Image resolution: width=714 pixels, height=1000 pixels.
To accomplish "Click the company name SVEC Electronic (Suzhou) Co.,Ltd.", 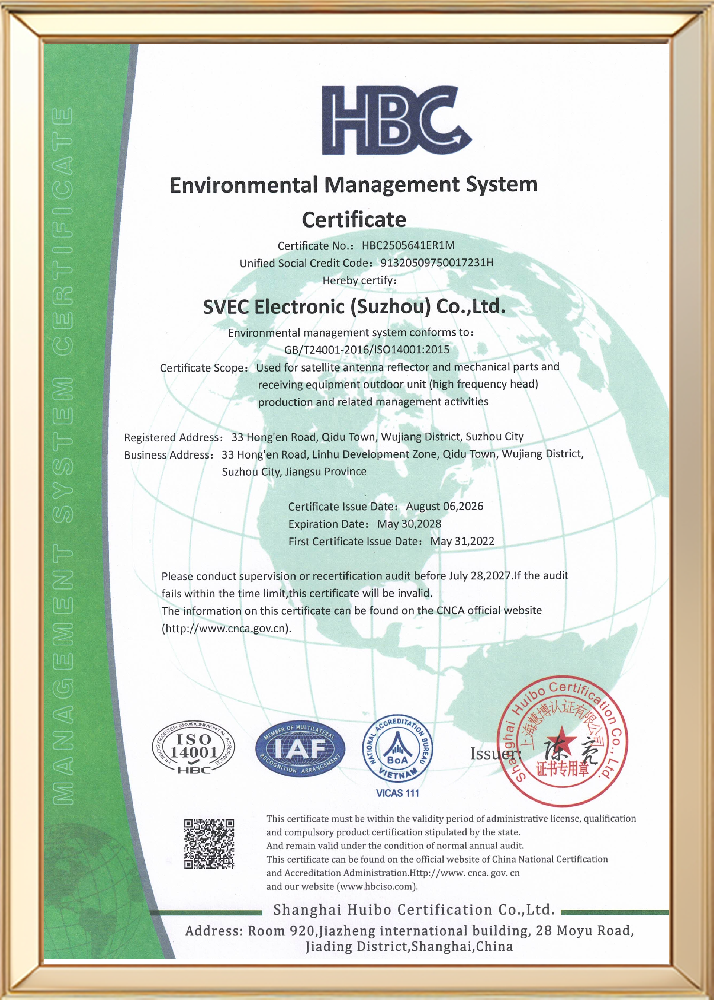I will [354, 307].
